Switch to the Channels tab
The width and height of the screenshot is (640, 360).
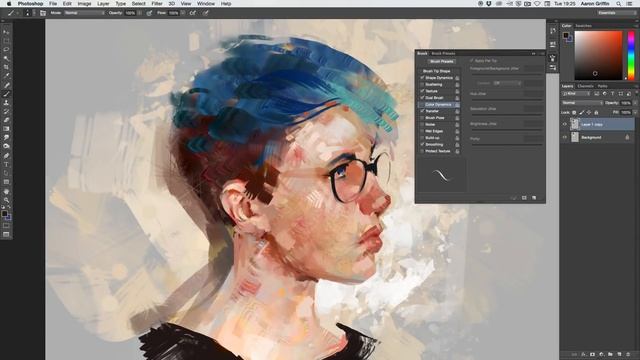coord(585,86)
